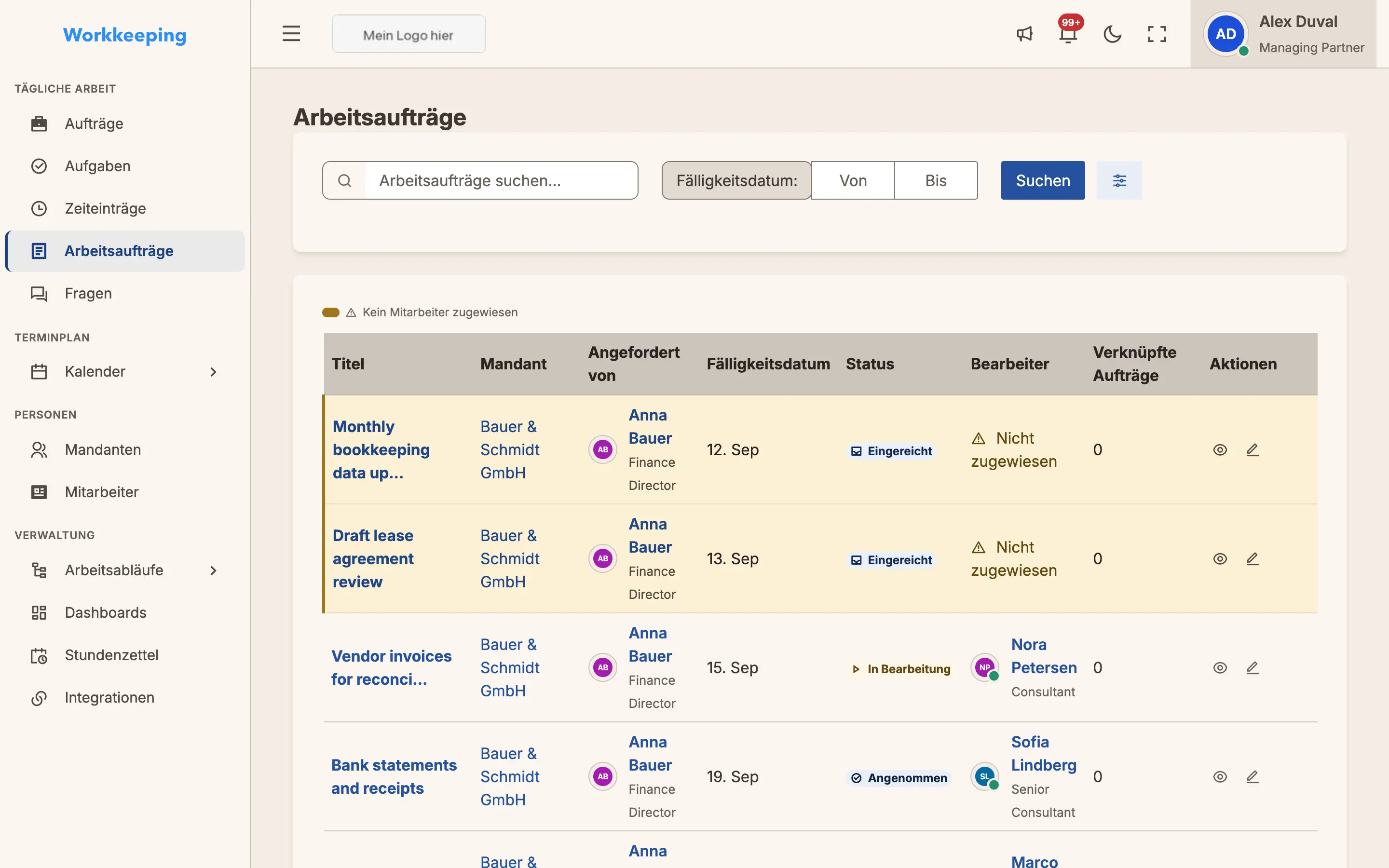The image size is (1389, 868).
Task: Enter fullscreen mode icon
Action: pos(1157,34)
